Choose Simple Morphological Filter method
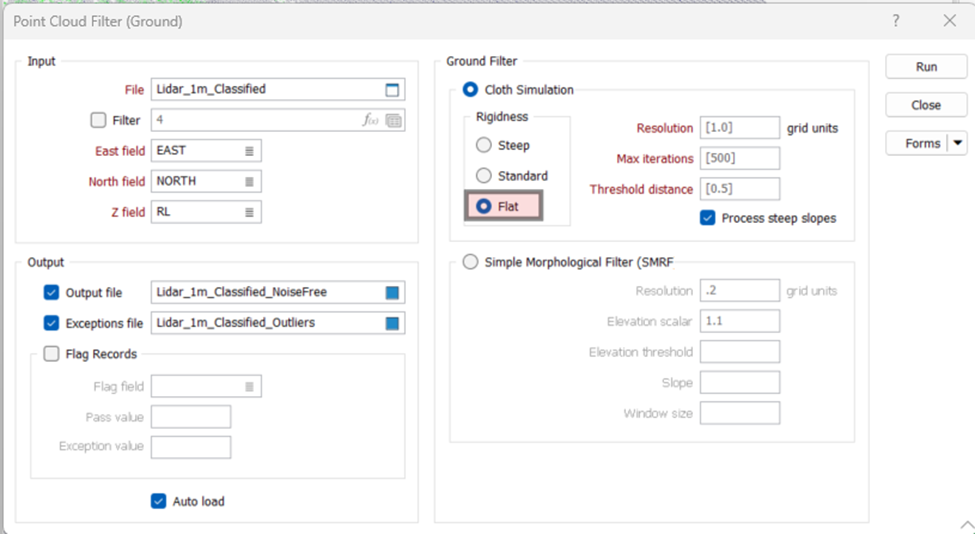The image size is (975, 534). tap(470, 262)
